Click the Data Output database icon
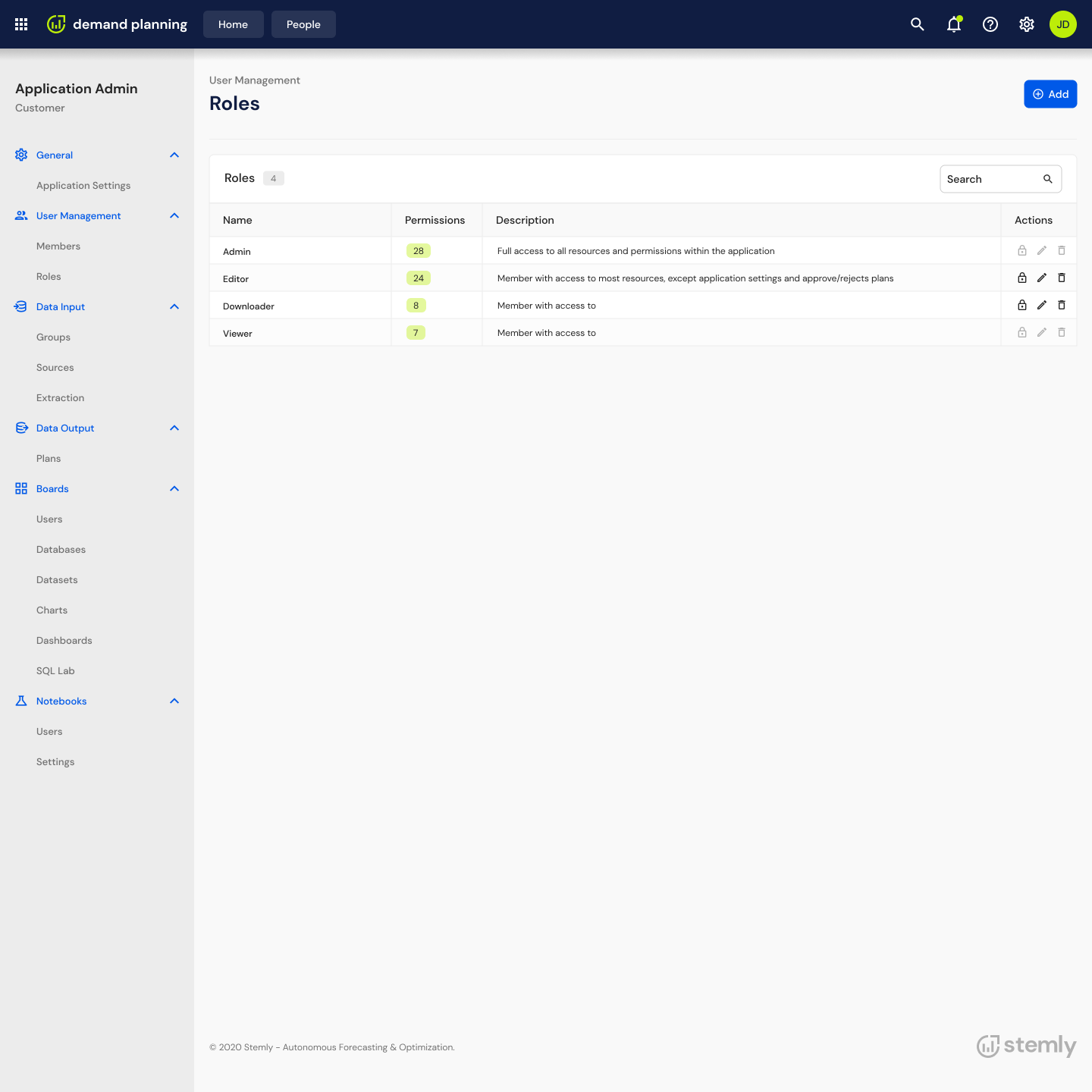This screenshot has height=1092, width=1092. tap(21, 428)
